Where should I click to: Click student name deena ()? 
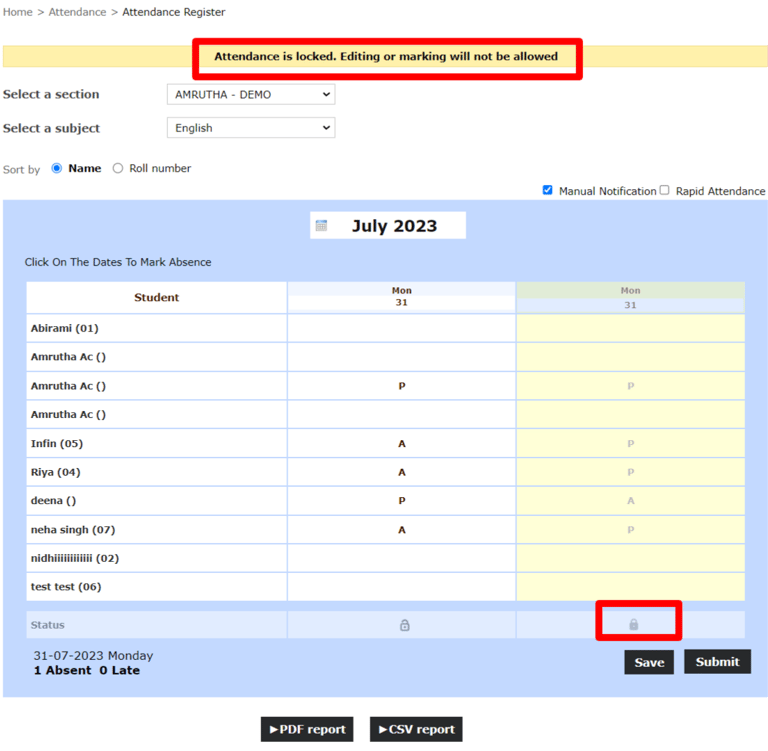53,501
